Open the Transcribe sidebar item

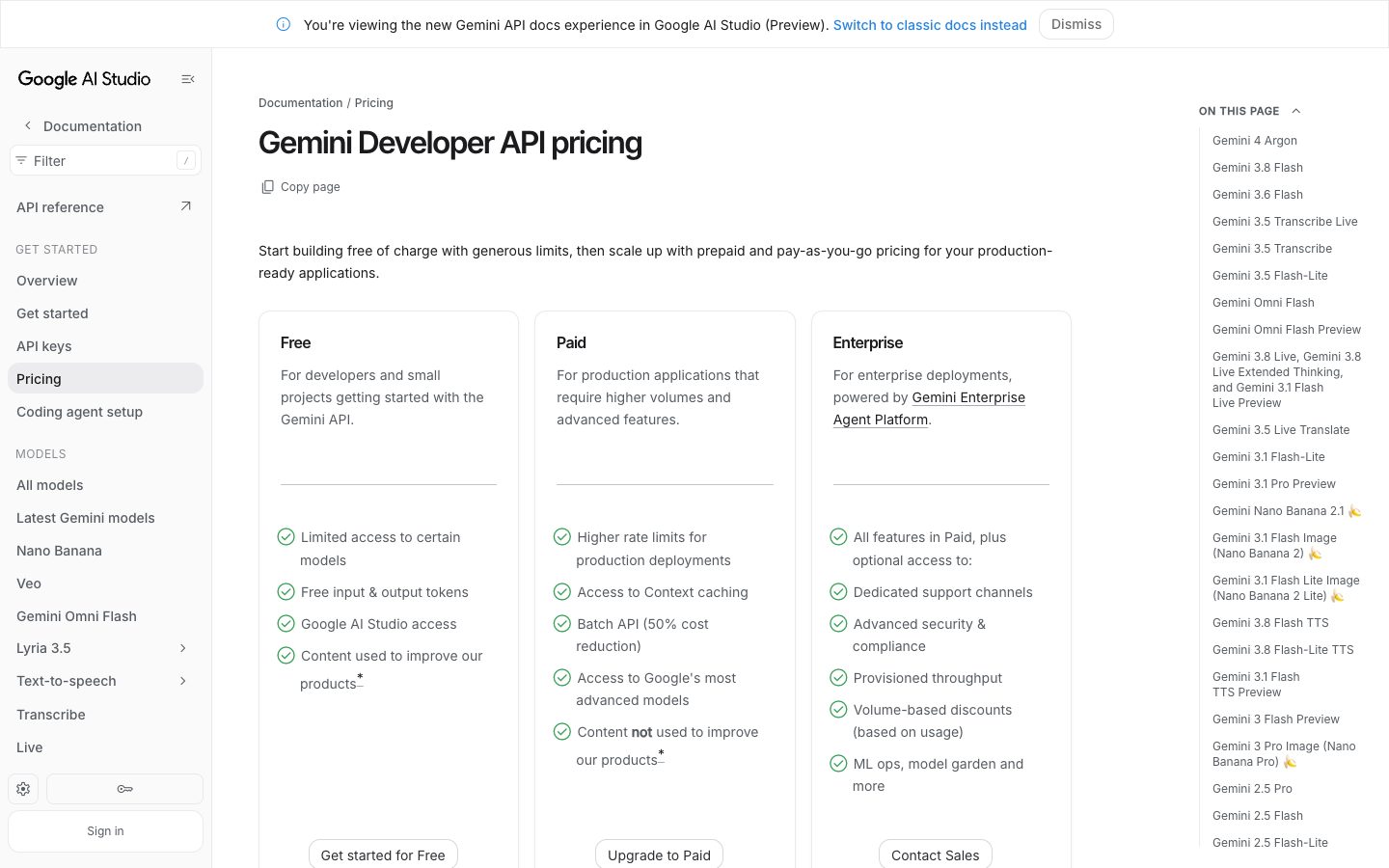pos(105,715)
